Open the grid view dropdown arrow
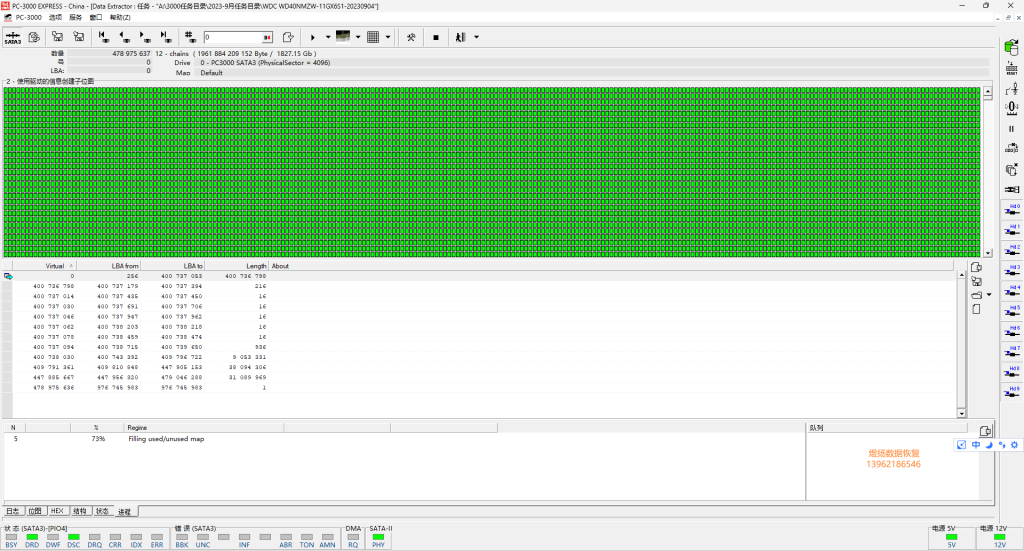The height and width of the screenshot is (551, 1024). (388, 37)
